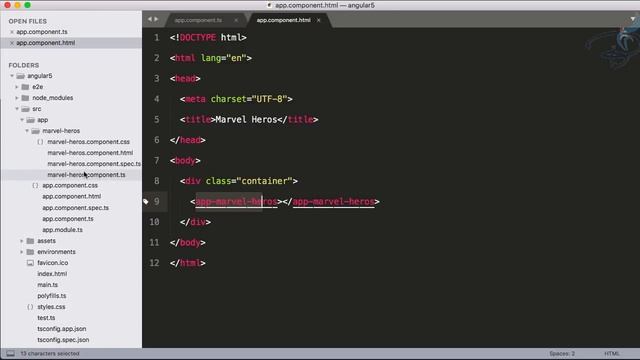Screen dimensions: 640x360
Task: Switch to the app.component.ts tab
Action: click(x=198, y=20)
